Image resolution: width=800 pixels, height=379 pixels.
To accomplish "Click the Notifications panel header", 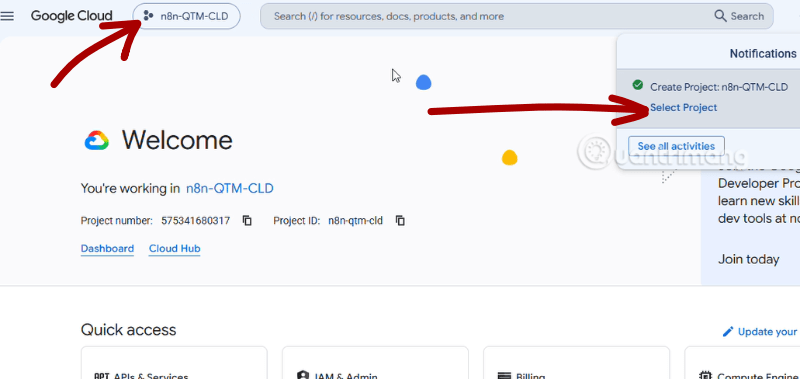I will 763,54.
